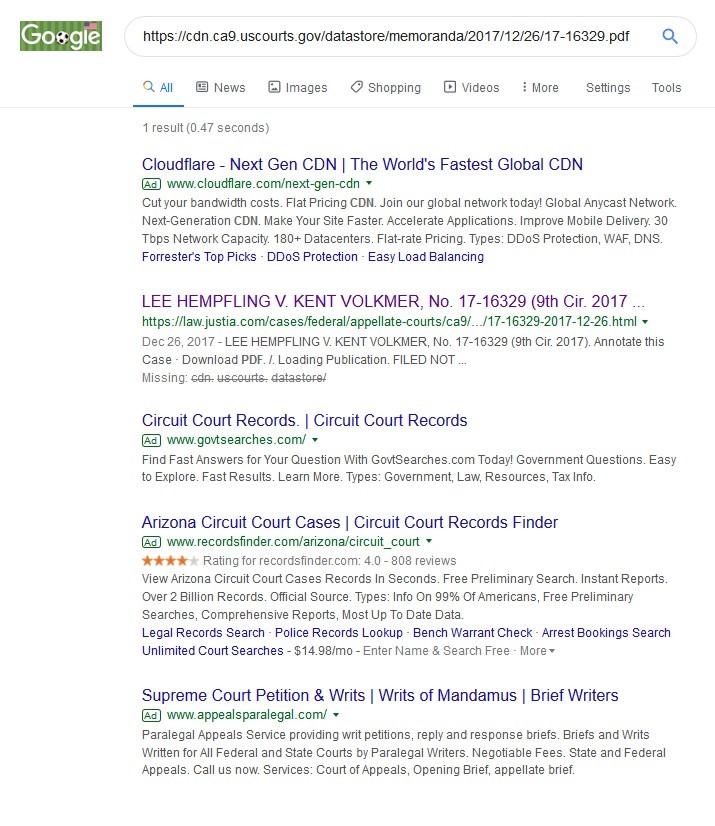Click the blue search magnifier icon
715x826 pixels.
[670, 36]
